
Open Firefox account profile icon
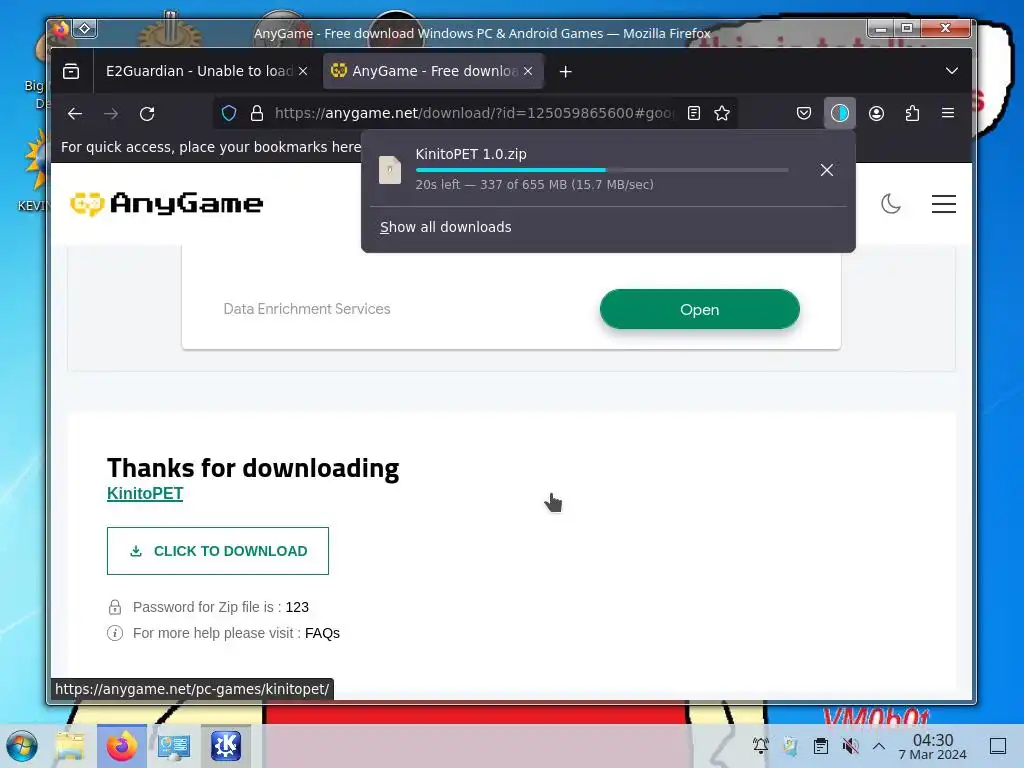pos(876,113)
